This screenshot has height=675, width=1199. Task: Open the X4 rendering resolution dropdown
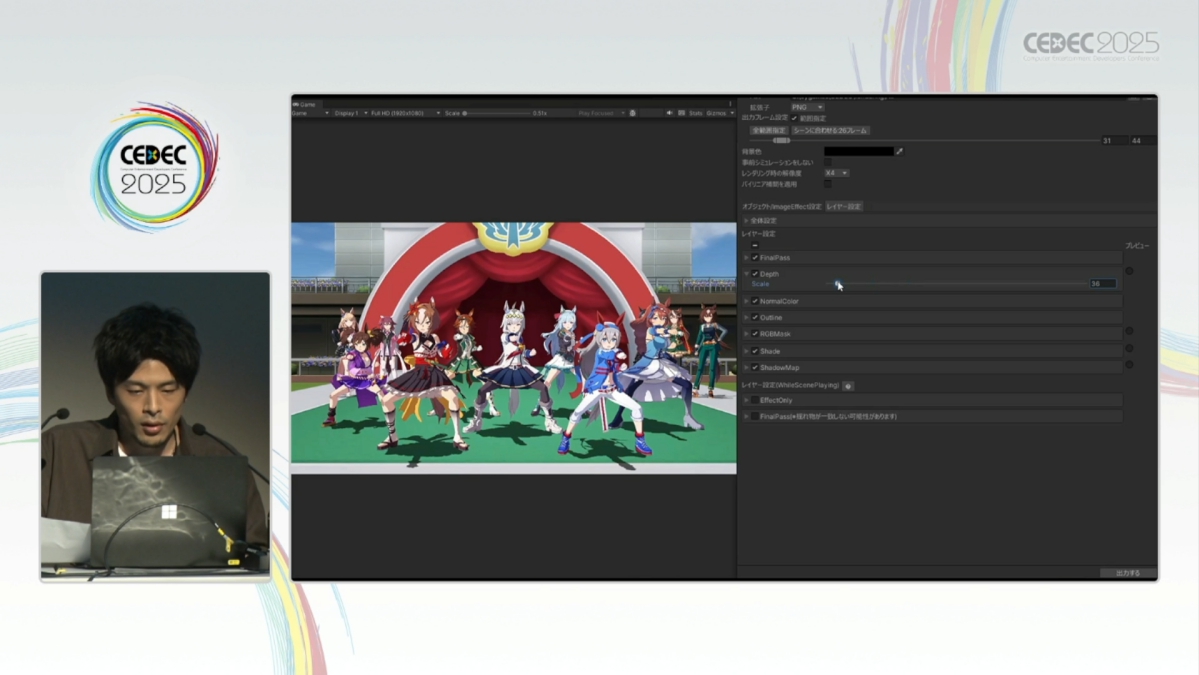point(837,174)
